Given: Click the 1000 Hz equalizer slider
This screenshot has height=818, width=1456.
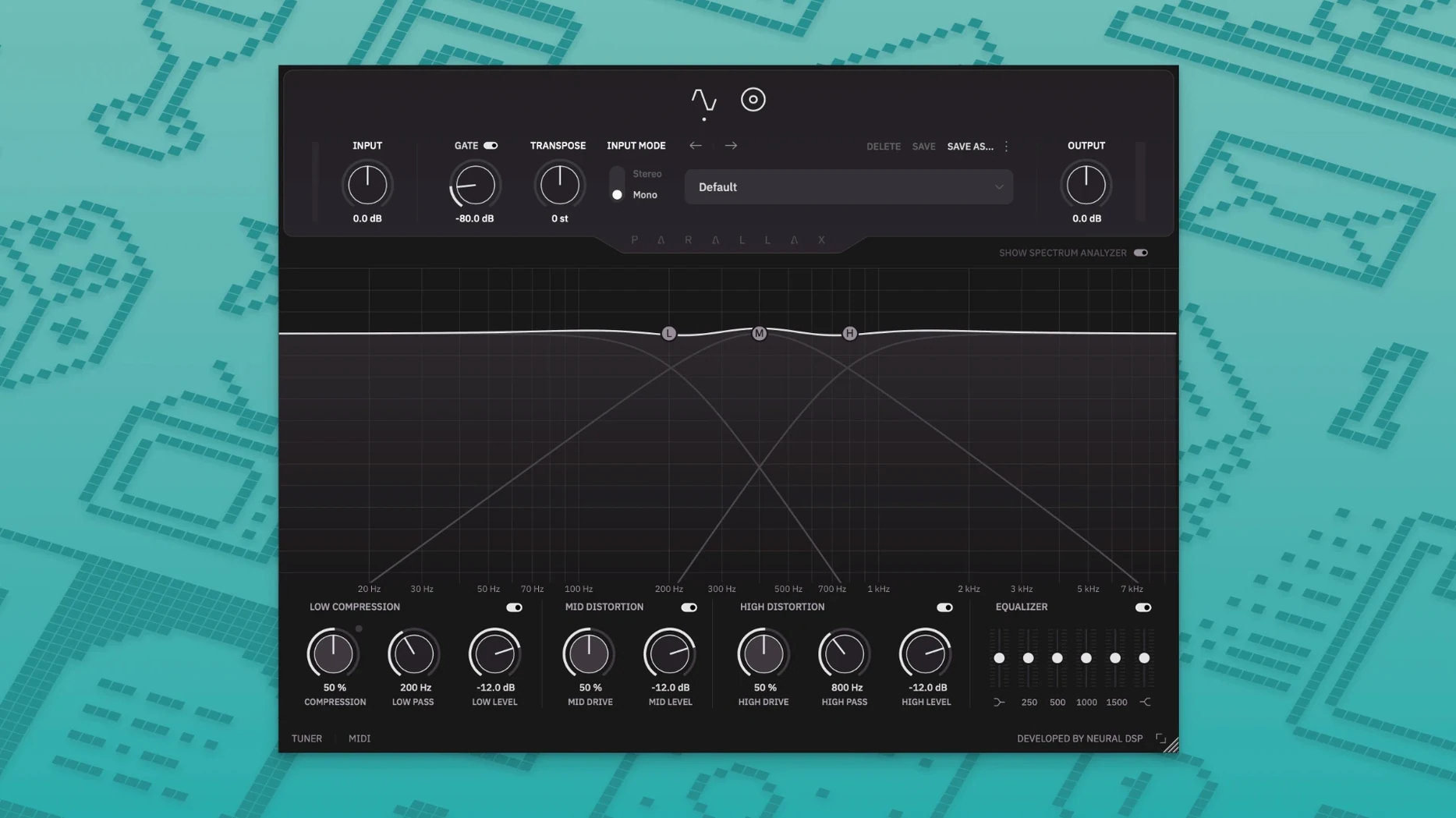Looking at the screenshot, I should click(x=1086, y=658).
